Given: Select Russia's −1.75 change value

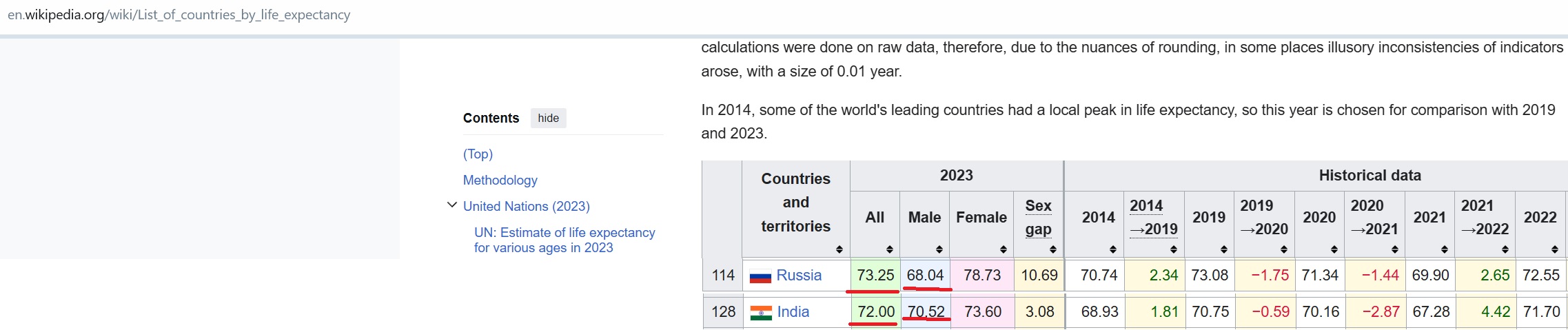Looking at the screenshot, I should [1270, 275].
